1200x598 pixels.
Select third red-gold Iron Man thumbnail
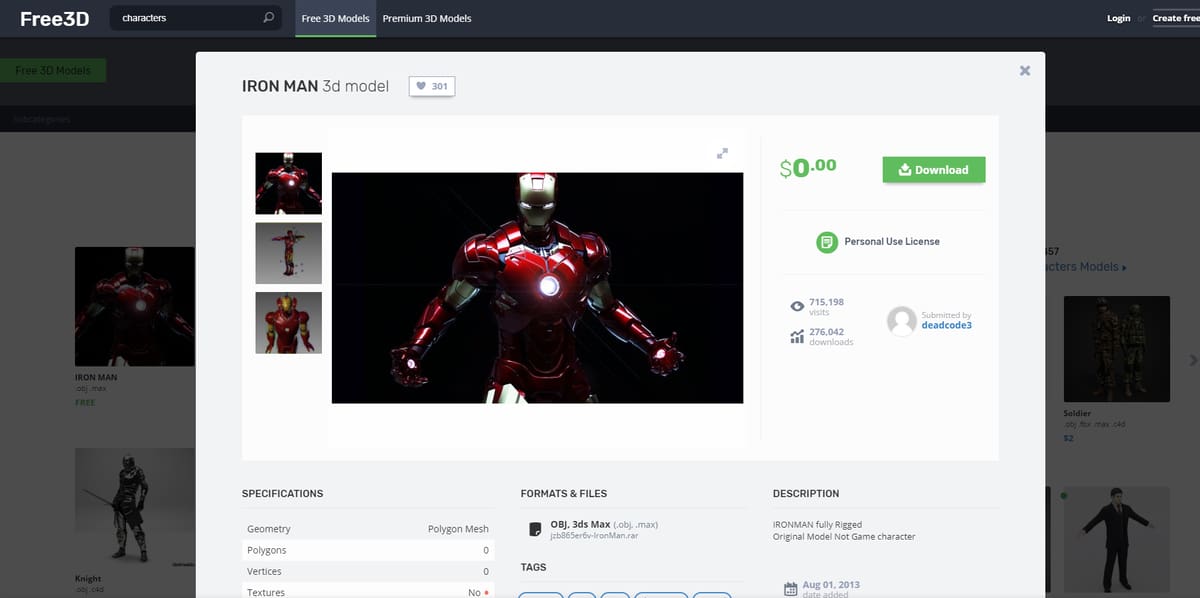point(289,322)
